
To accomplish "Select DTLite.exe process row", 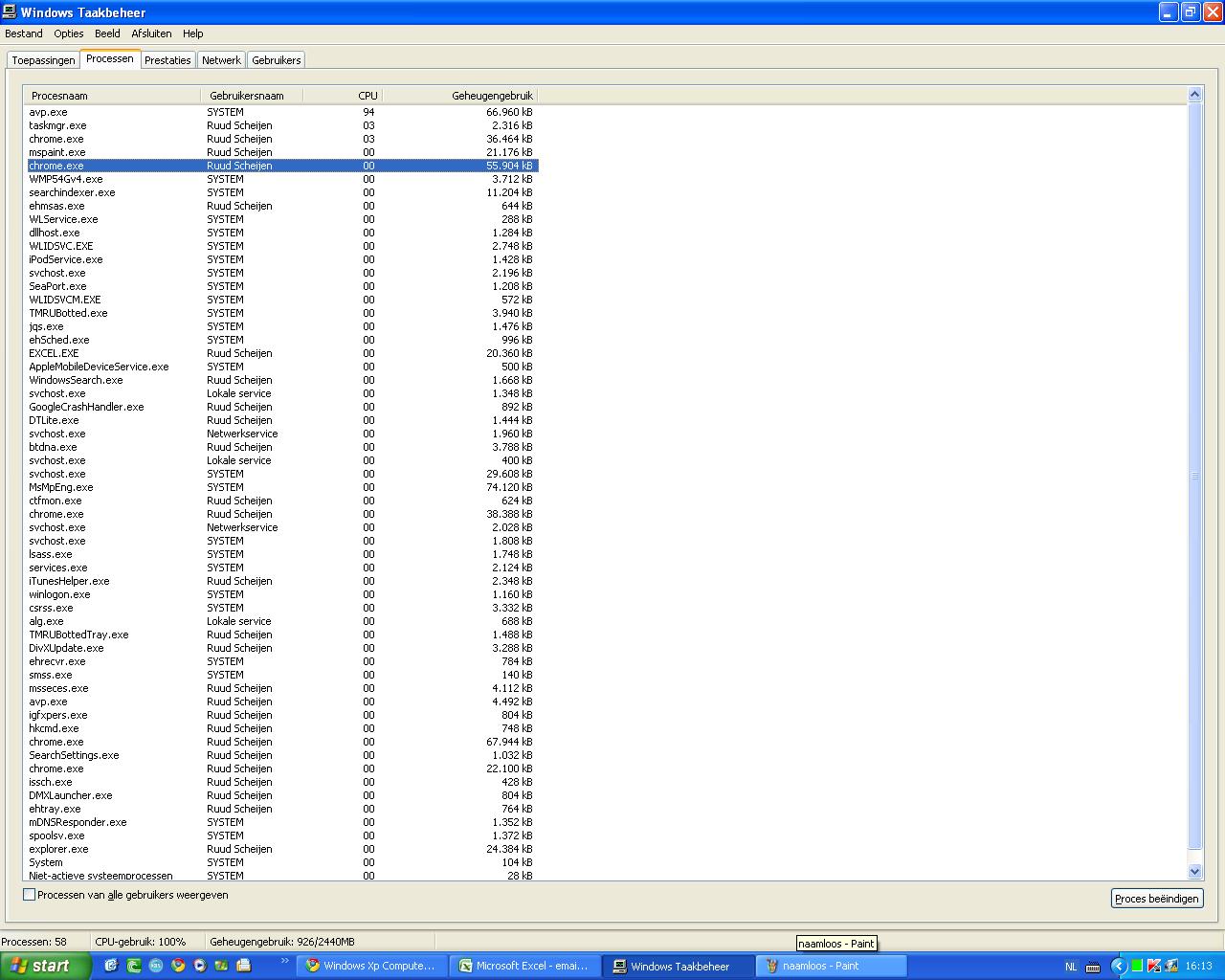I will 282,420.
